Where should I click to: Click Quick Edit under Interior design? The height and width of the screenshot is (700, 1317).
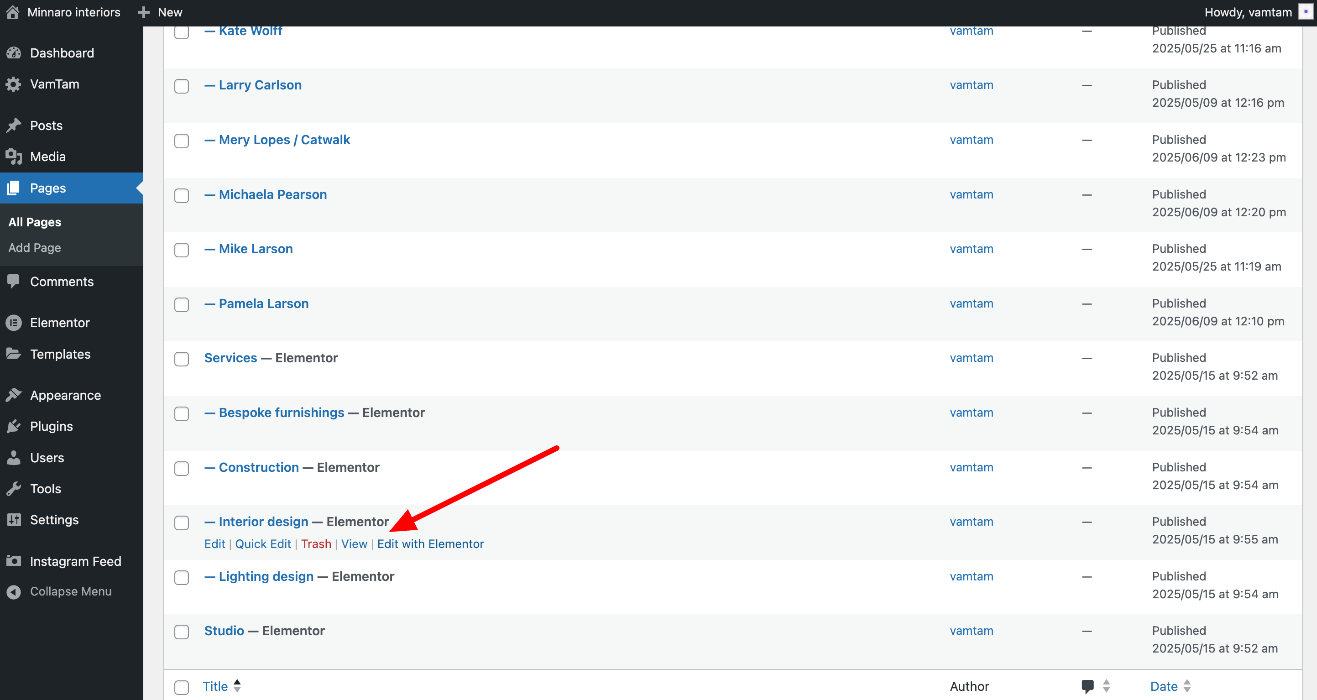pyautogui.click(x=263, y=544)
